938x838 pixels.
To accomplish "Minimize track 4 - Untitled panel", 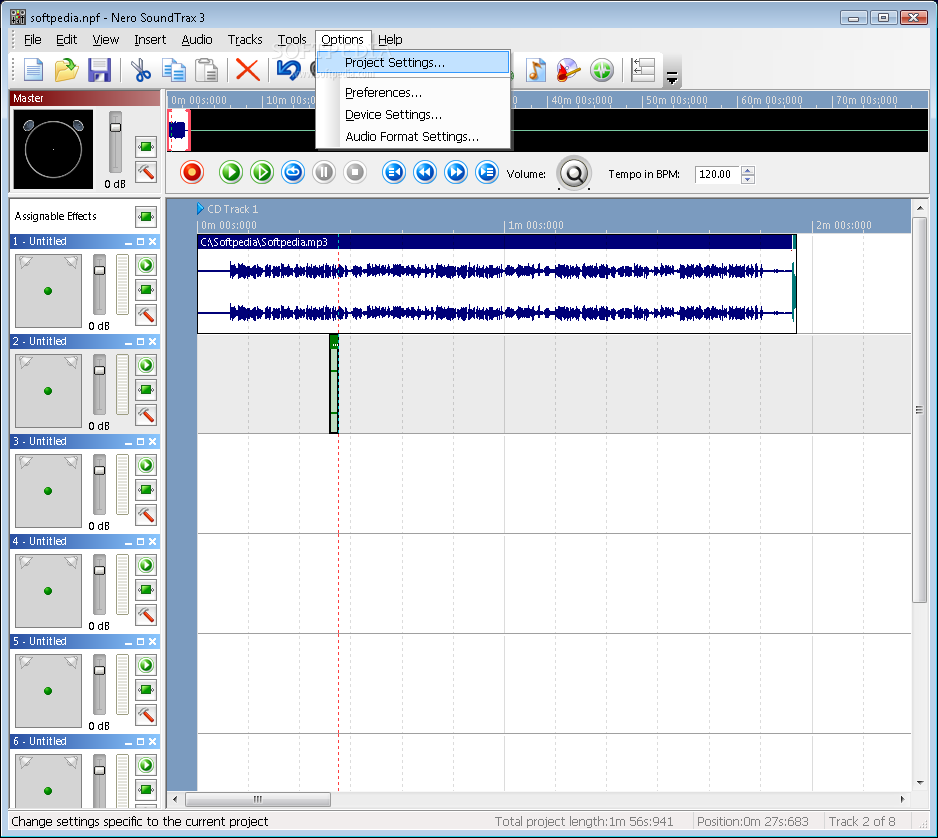I will 128,541.
